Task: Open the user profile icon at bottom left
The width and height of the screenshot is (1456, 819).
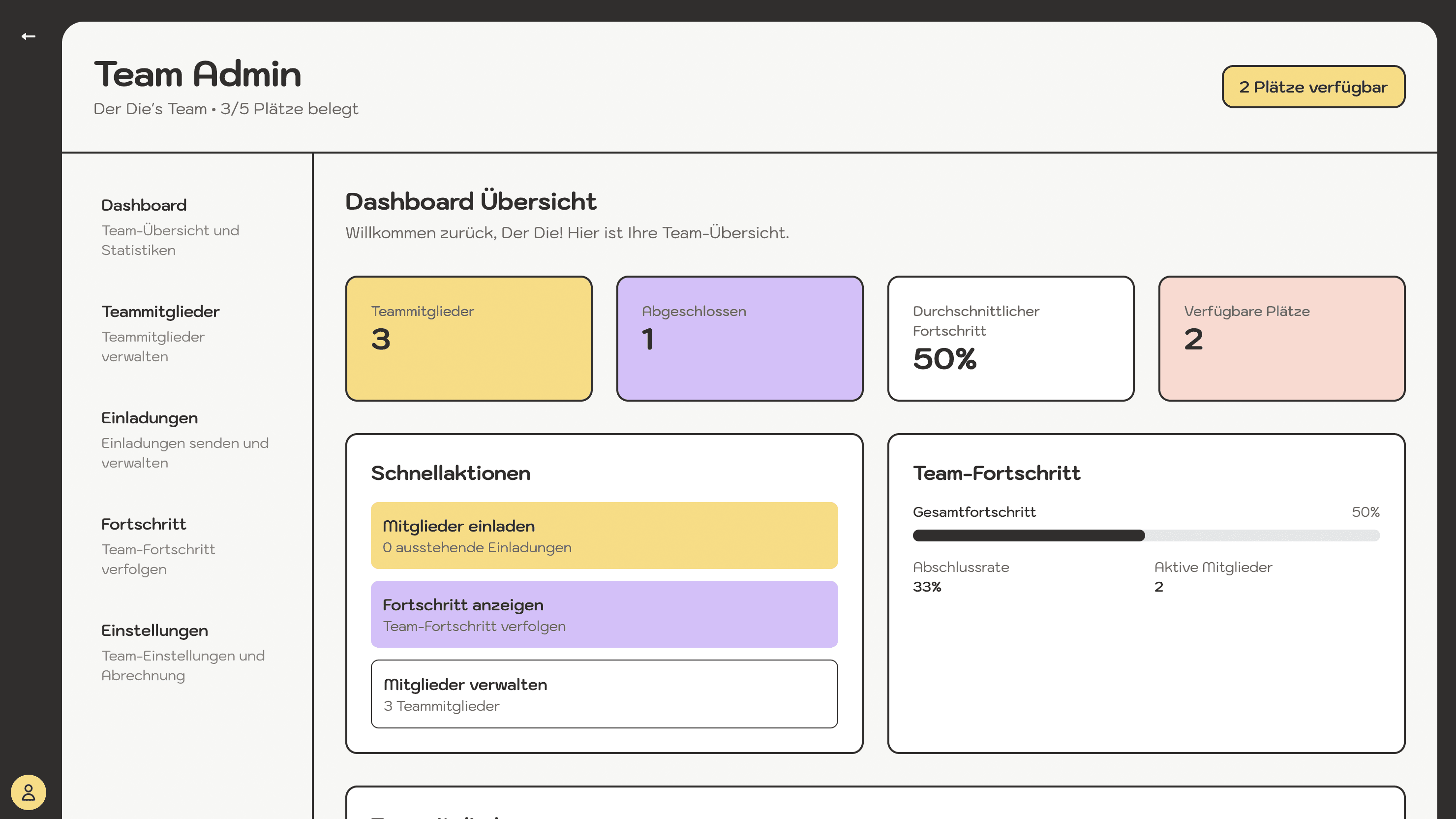Action: [x=28, y=791]
